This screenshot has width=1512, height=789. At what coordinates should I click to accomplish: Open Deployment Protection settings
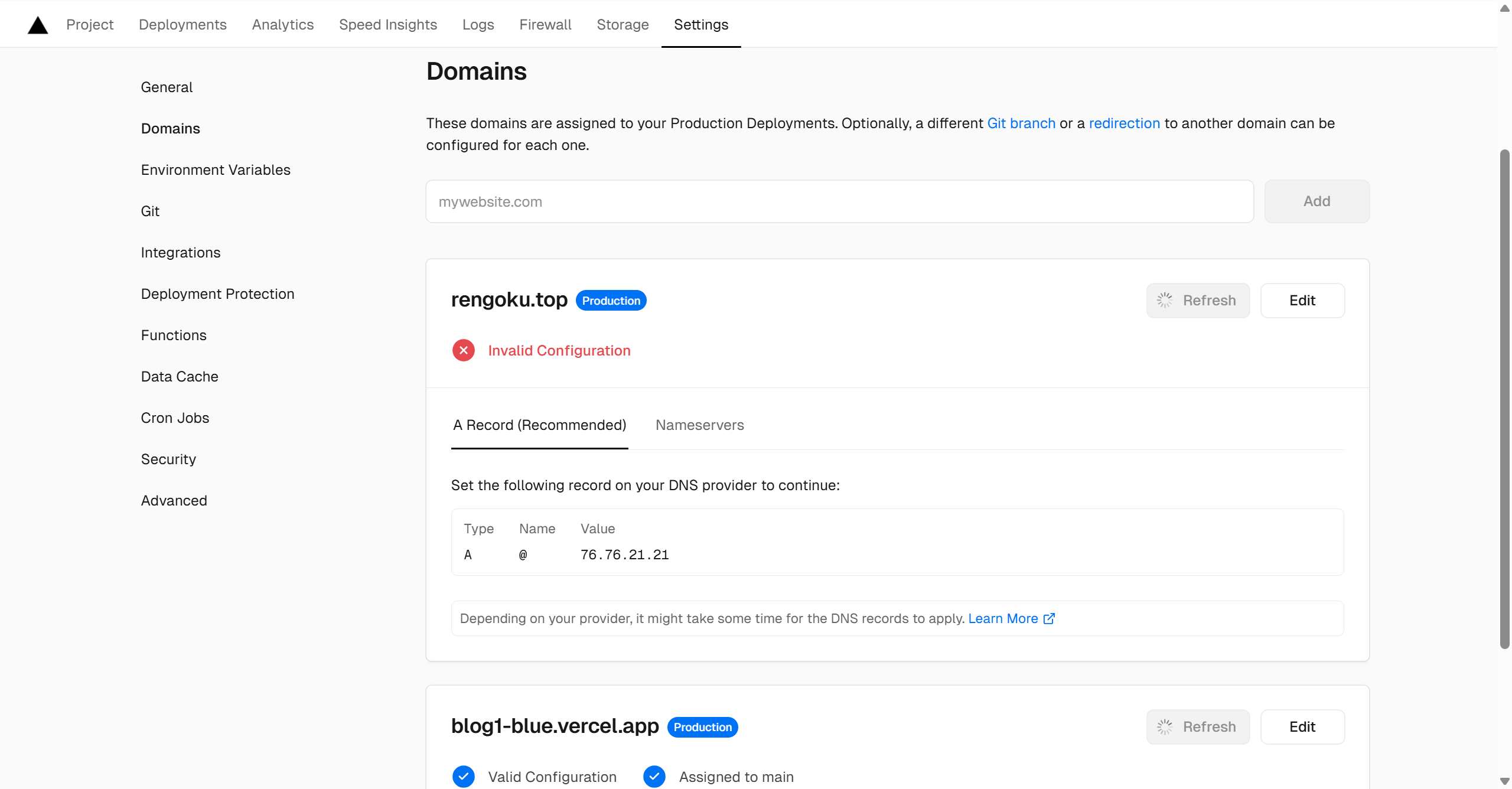pyautogui.click(x=217, y=294)
